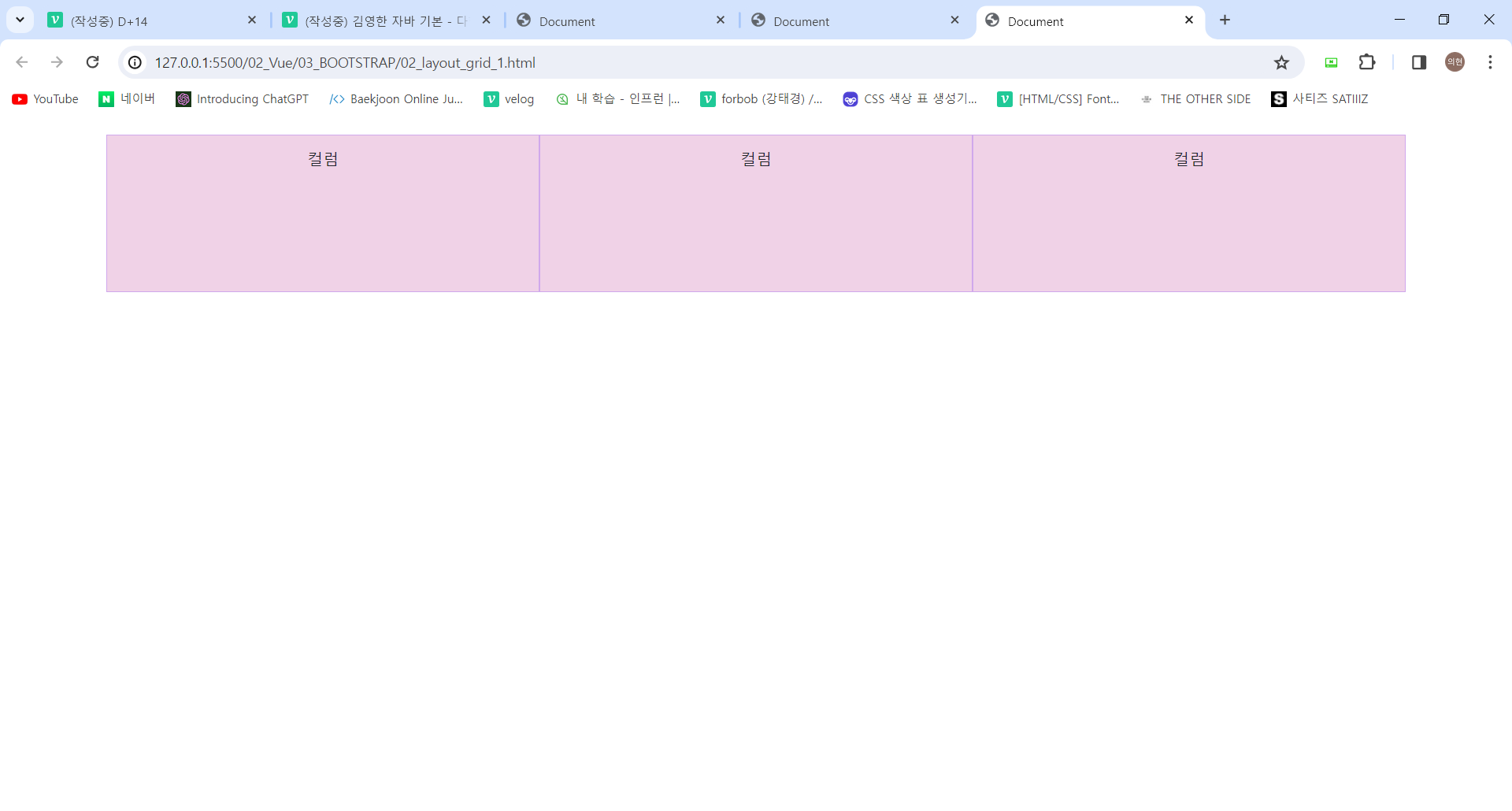Click the first 컬럼 column text
The height and width of the screenshot is (811, 1512).
click(x=323, y=159)
